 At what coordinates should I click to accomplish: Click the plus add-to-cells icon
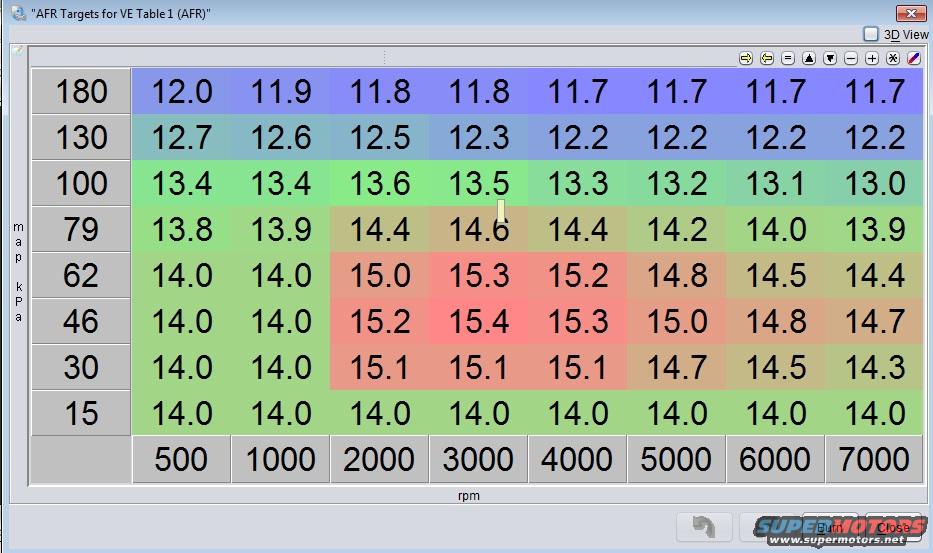coord(872,58)
